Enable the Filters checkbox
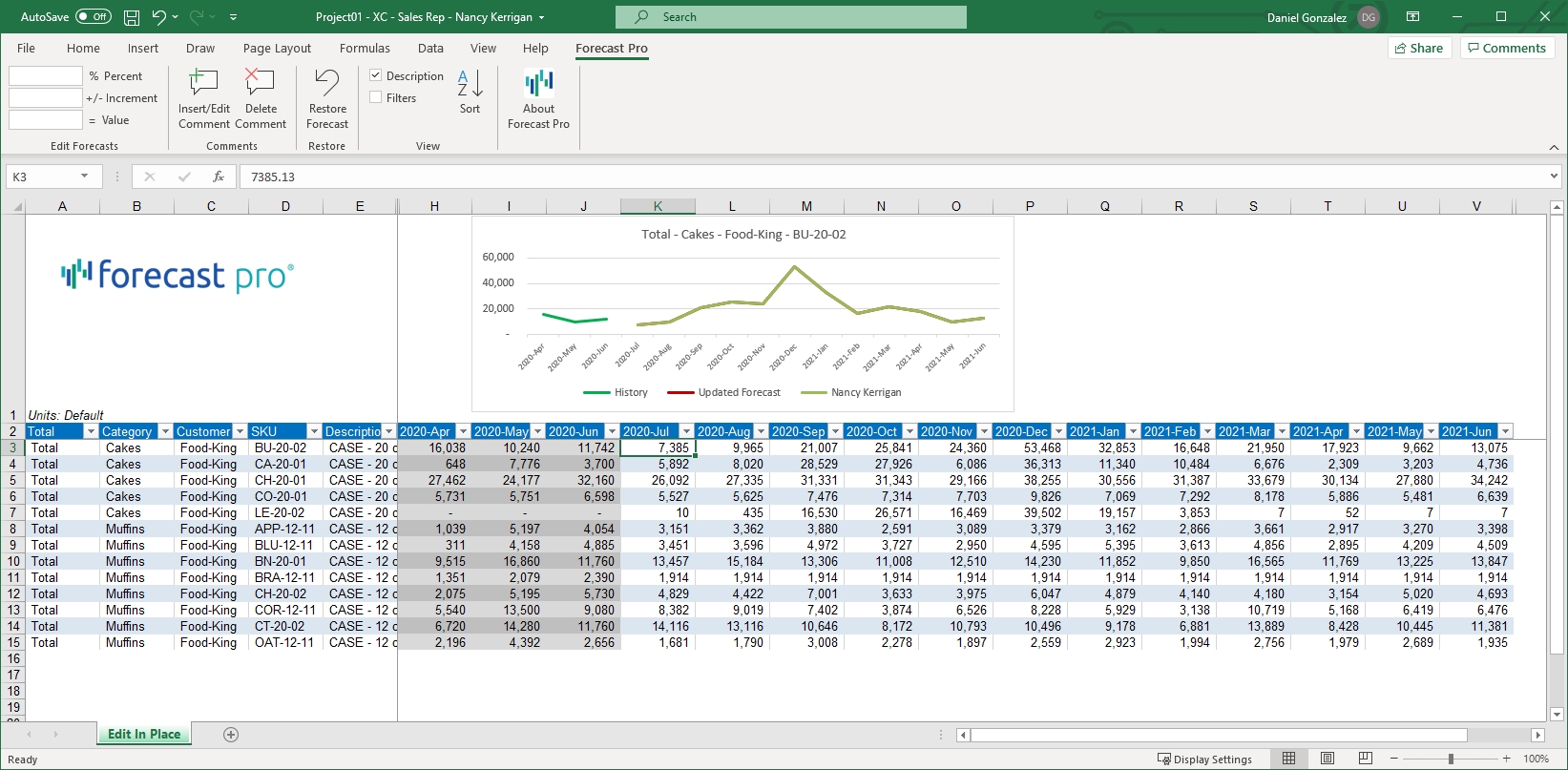This screenshot has height=770, width=1568. click(x=376, y=97)
